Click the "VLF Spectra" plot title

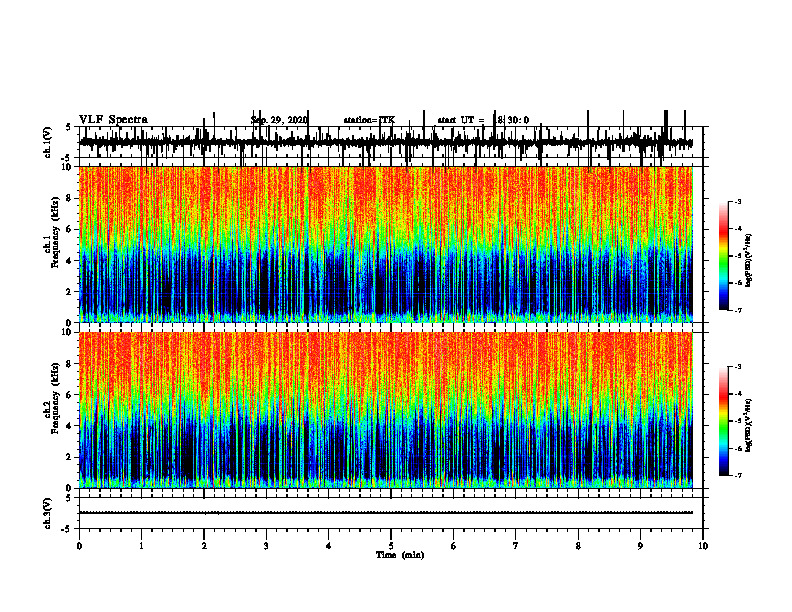113,120
